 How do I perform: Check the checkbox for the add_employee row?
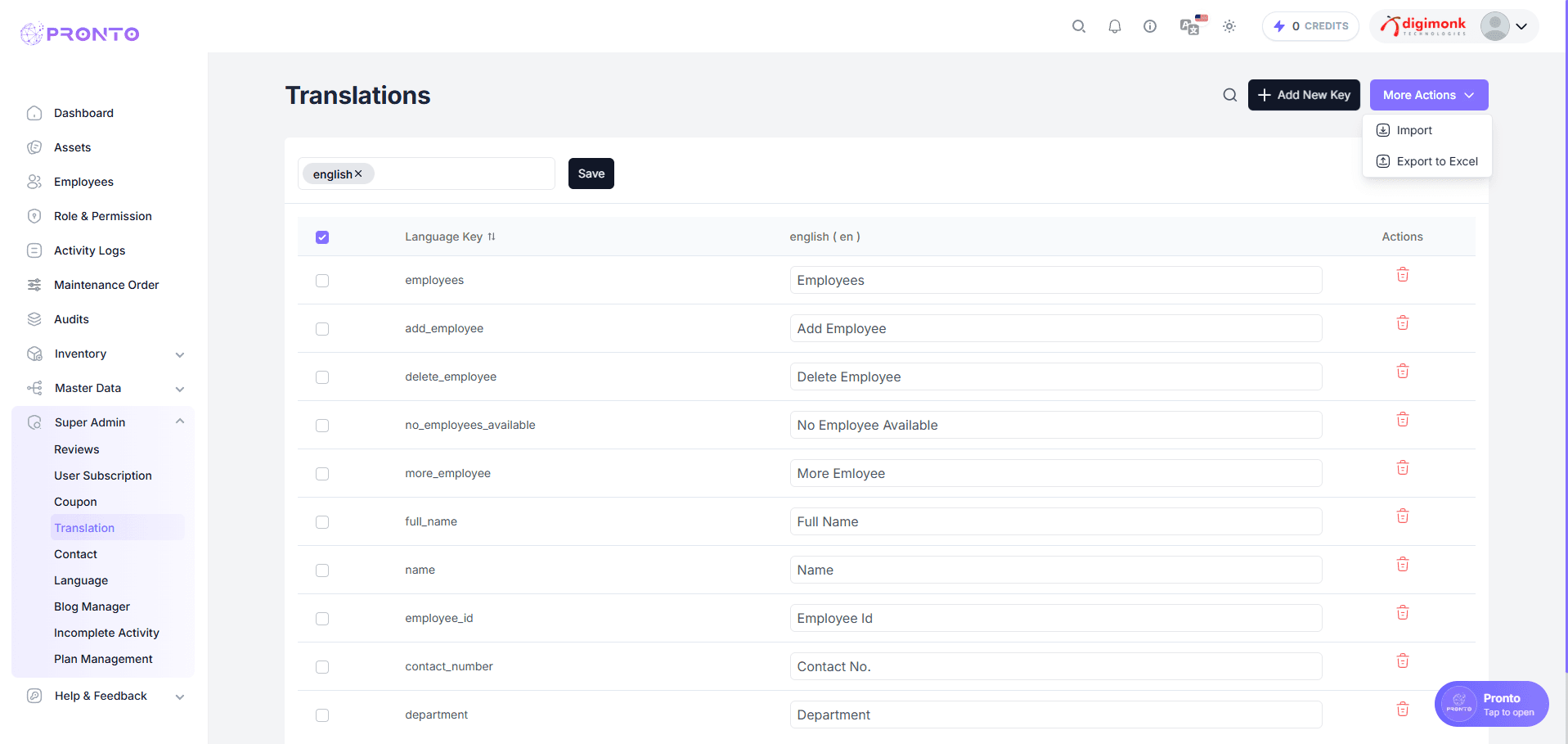pos(321,329)
